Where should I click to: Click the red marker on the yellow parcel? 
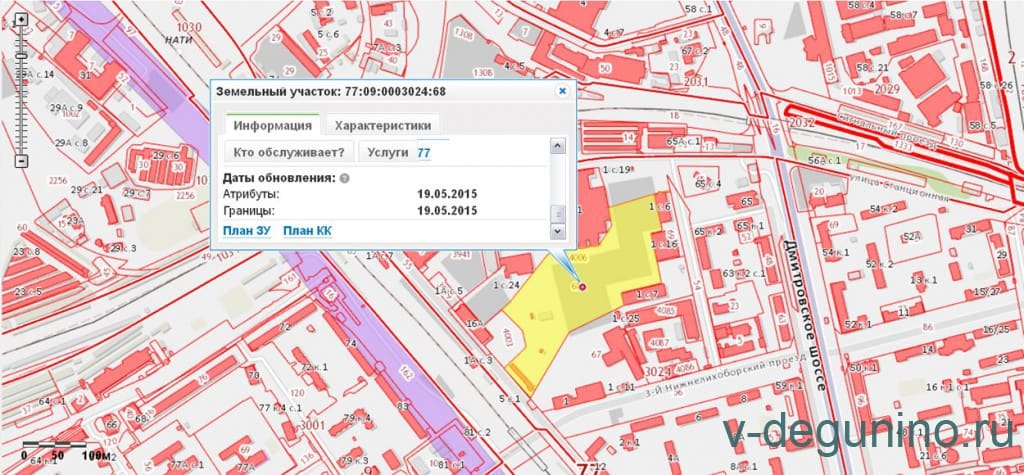point(582,288)
